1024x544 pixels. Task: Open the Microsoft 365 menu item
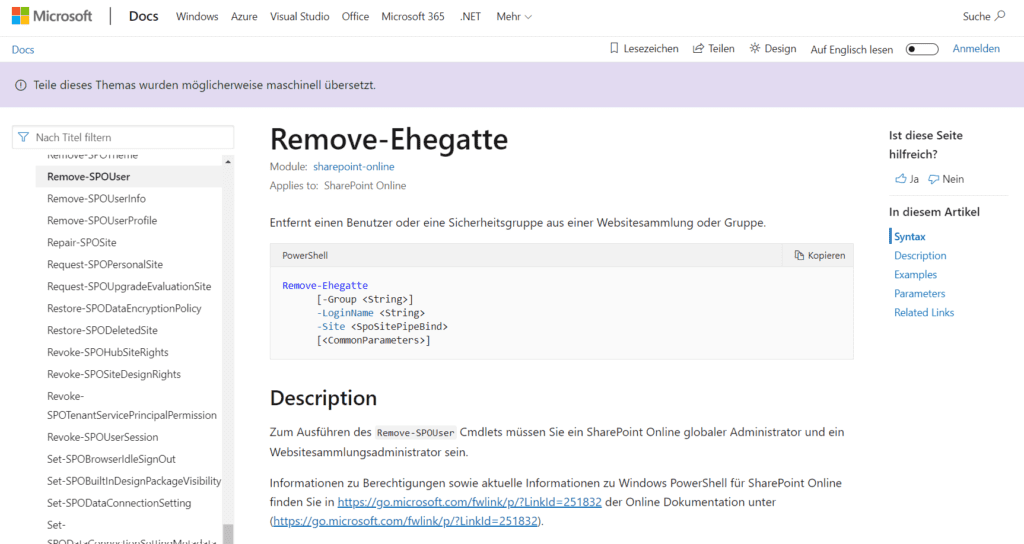[413, 16]
